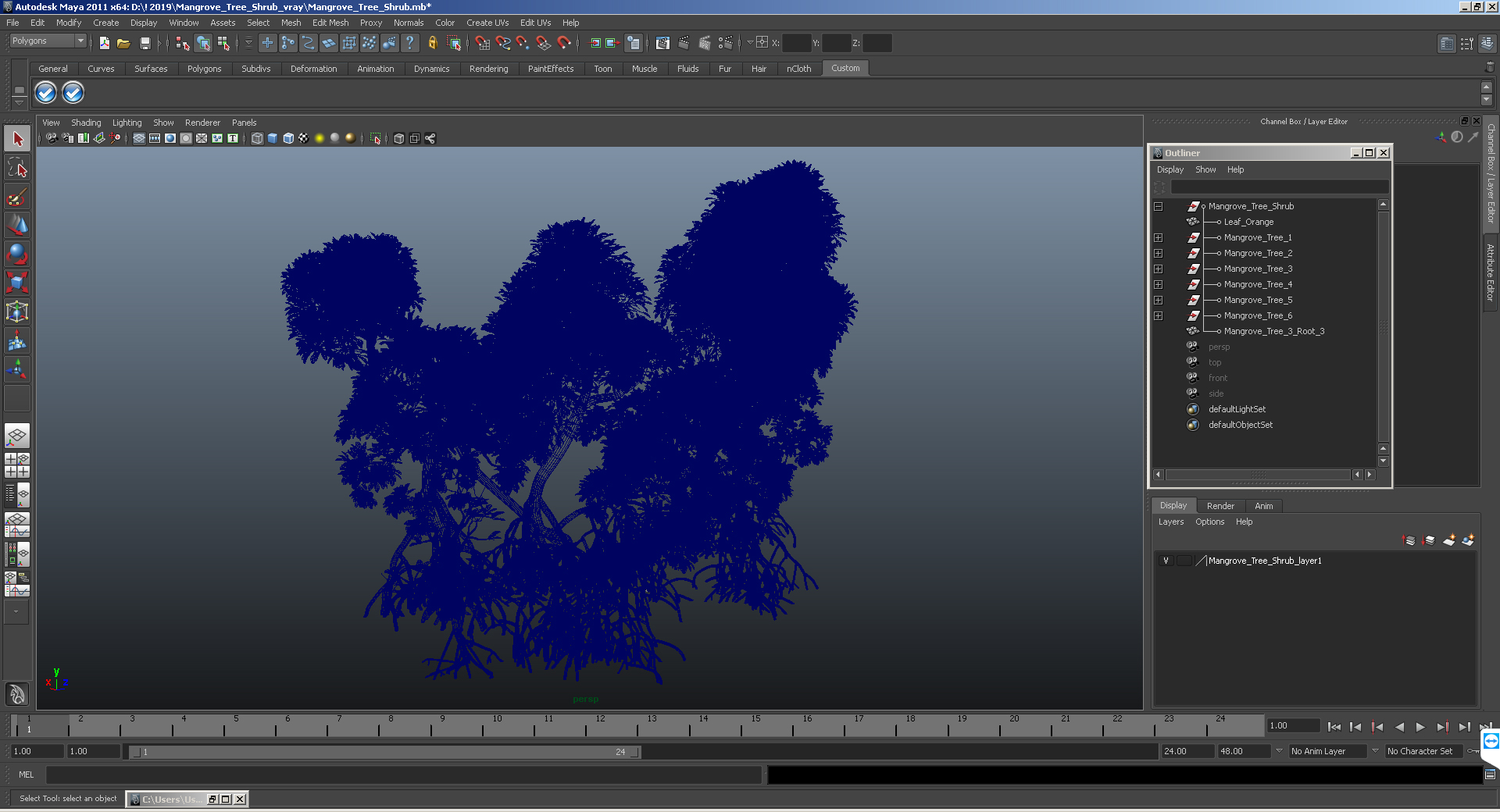Move selected layer down in list
This screenshot has height=812, width=1500.
tap(1429, 540)
